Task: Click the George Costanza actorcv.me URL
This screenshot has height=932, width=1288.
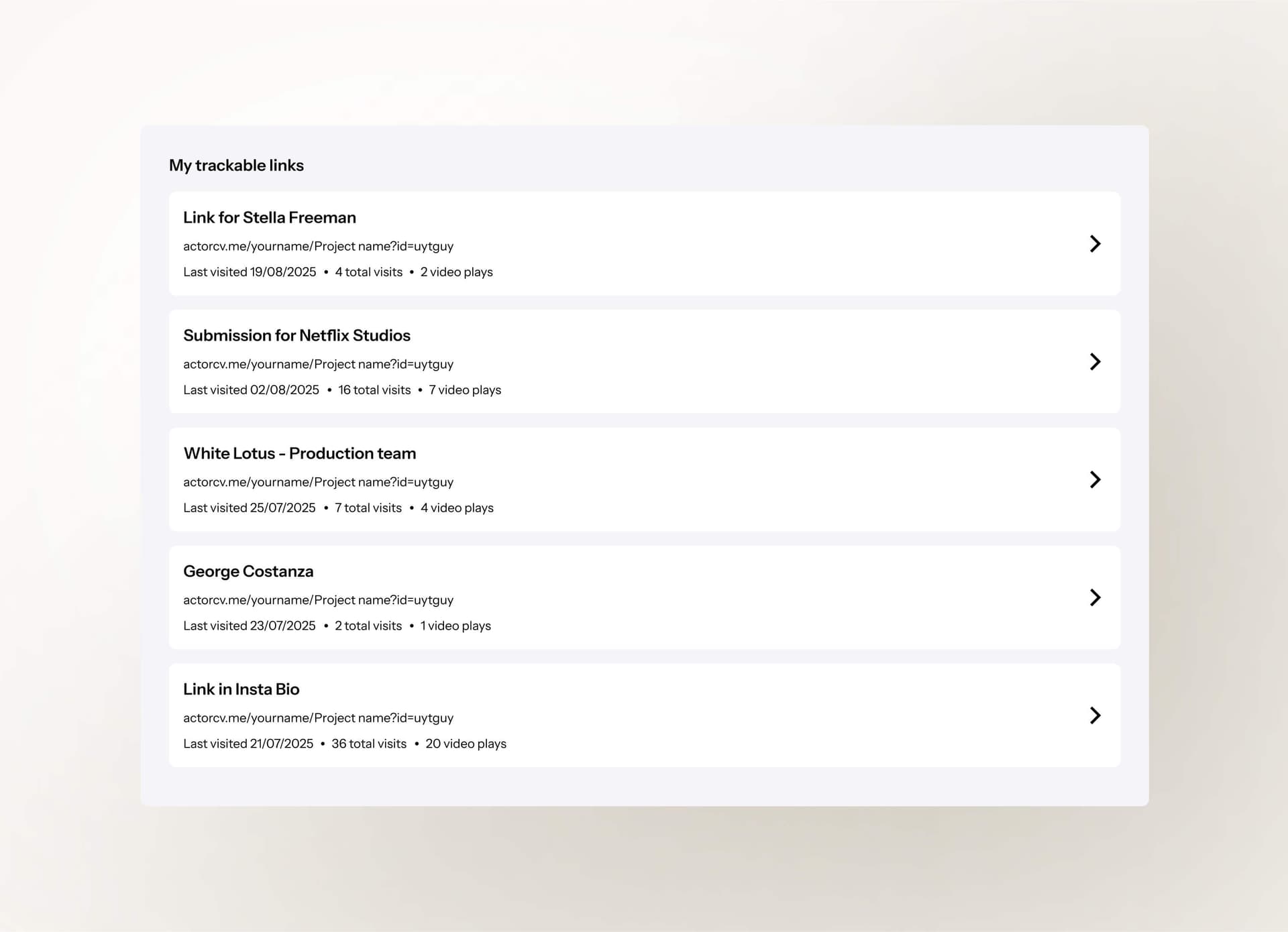Action: [x=318, y=600]
